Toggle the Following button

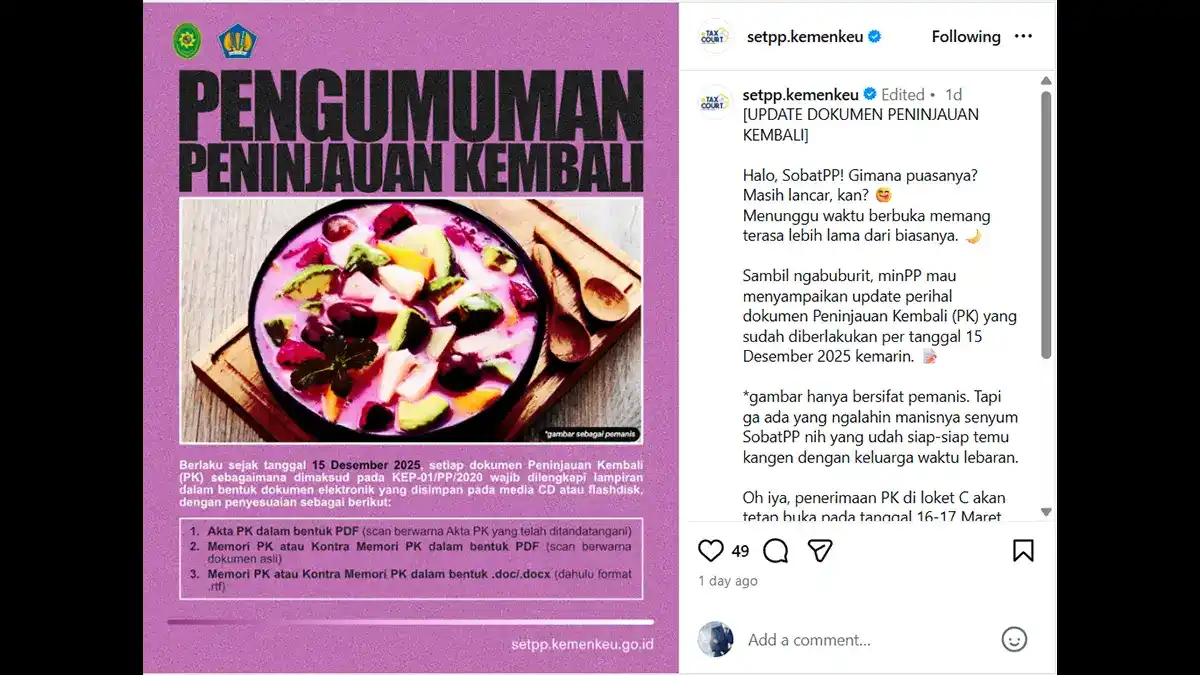[x=966, y=36]
